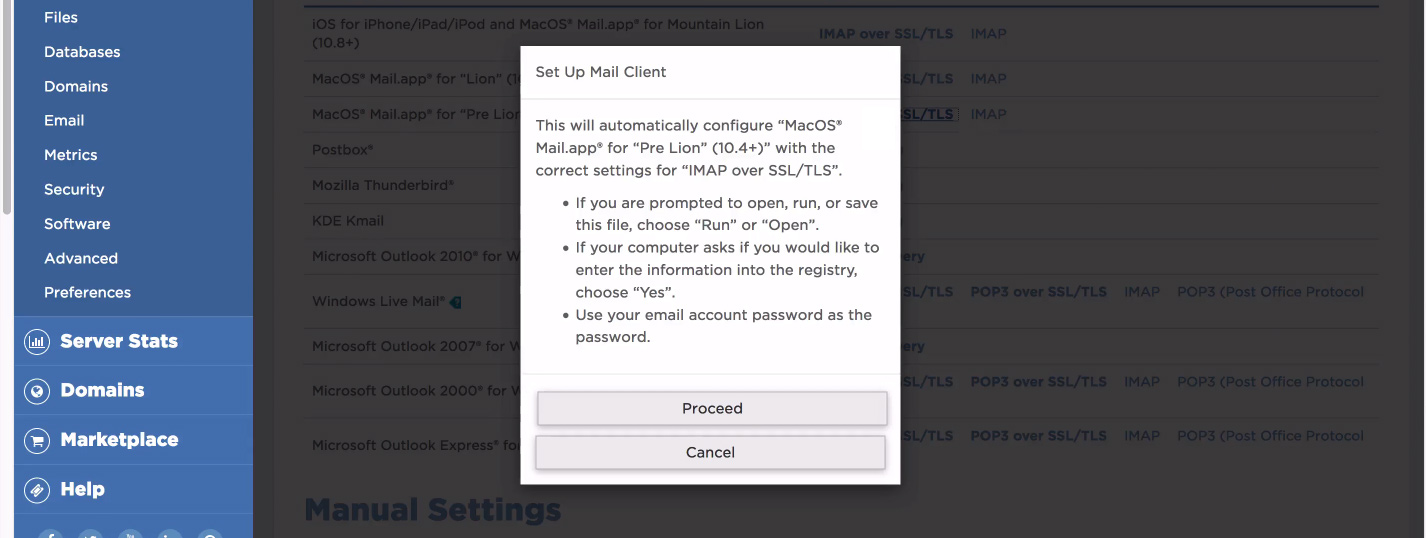The width and height of the screenshot is (1426, 538).
Task: Click the Help tag icon
Action: [37, 490]
